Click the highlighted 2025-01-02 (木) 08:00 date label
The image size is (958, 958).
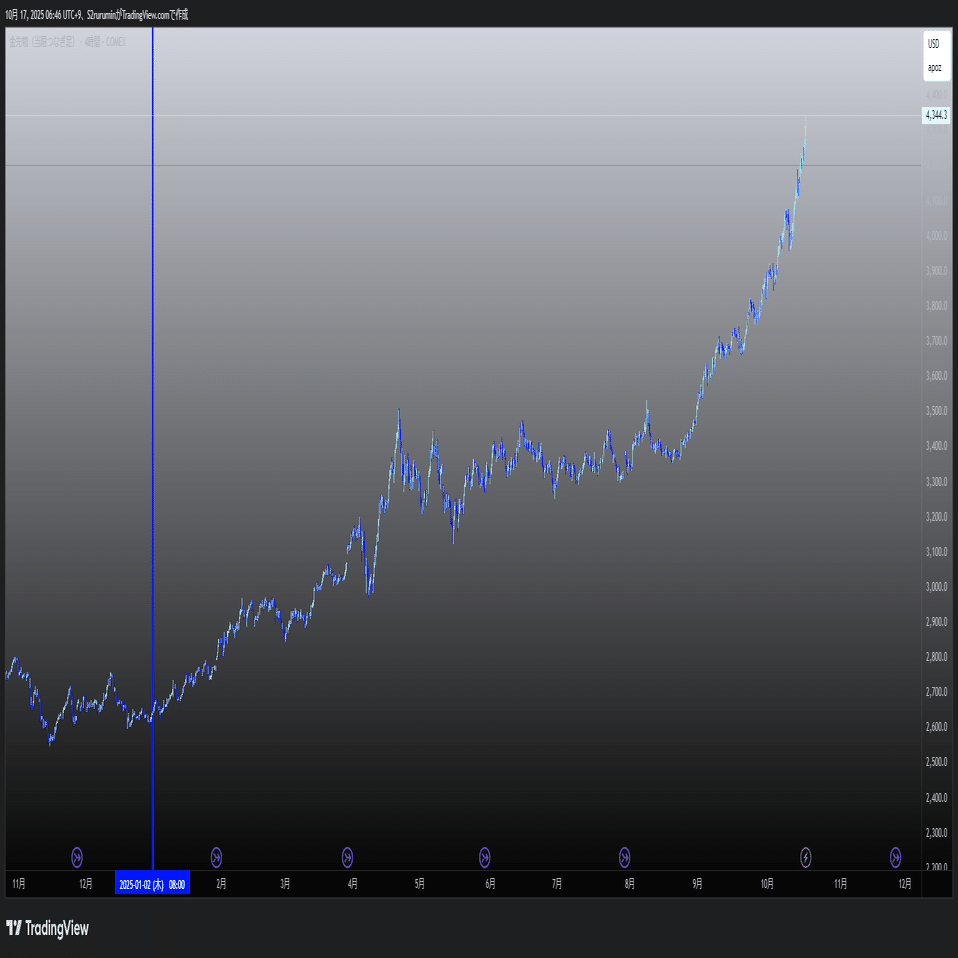point(152,884)
